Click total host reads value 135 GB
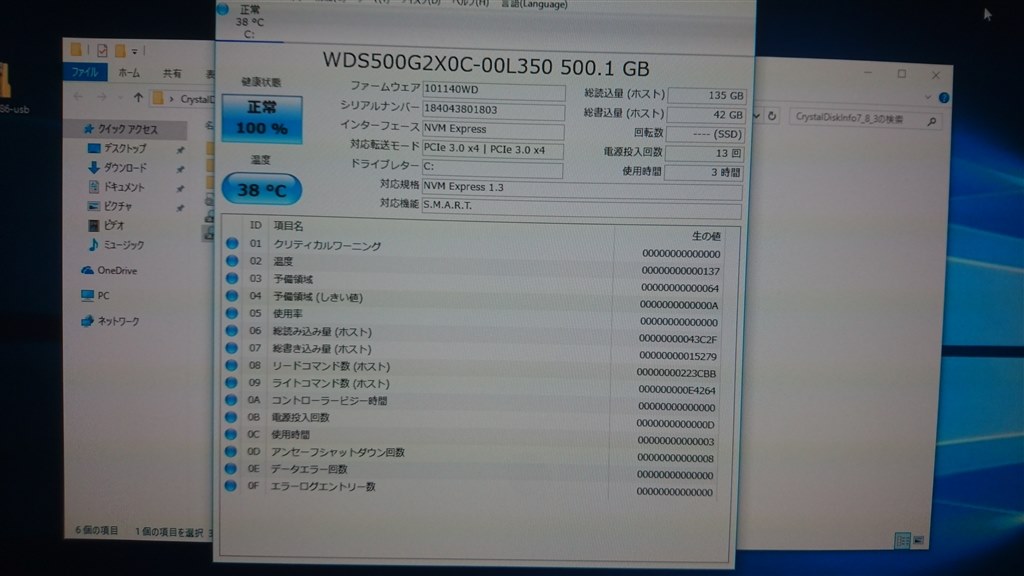The width and height of the screenshot is (1024, 576). pyautogui.click(x=707, y=95)
